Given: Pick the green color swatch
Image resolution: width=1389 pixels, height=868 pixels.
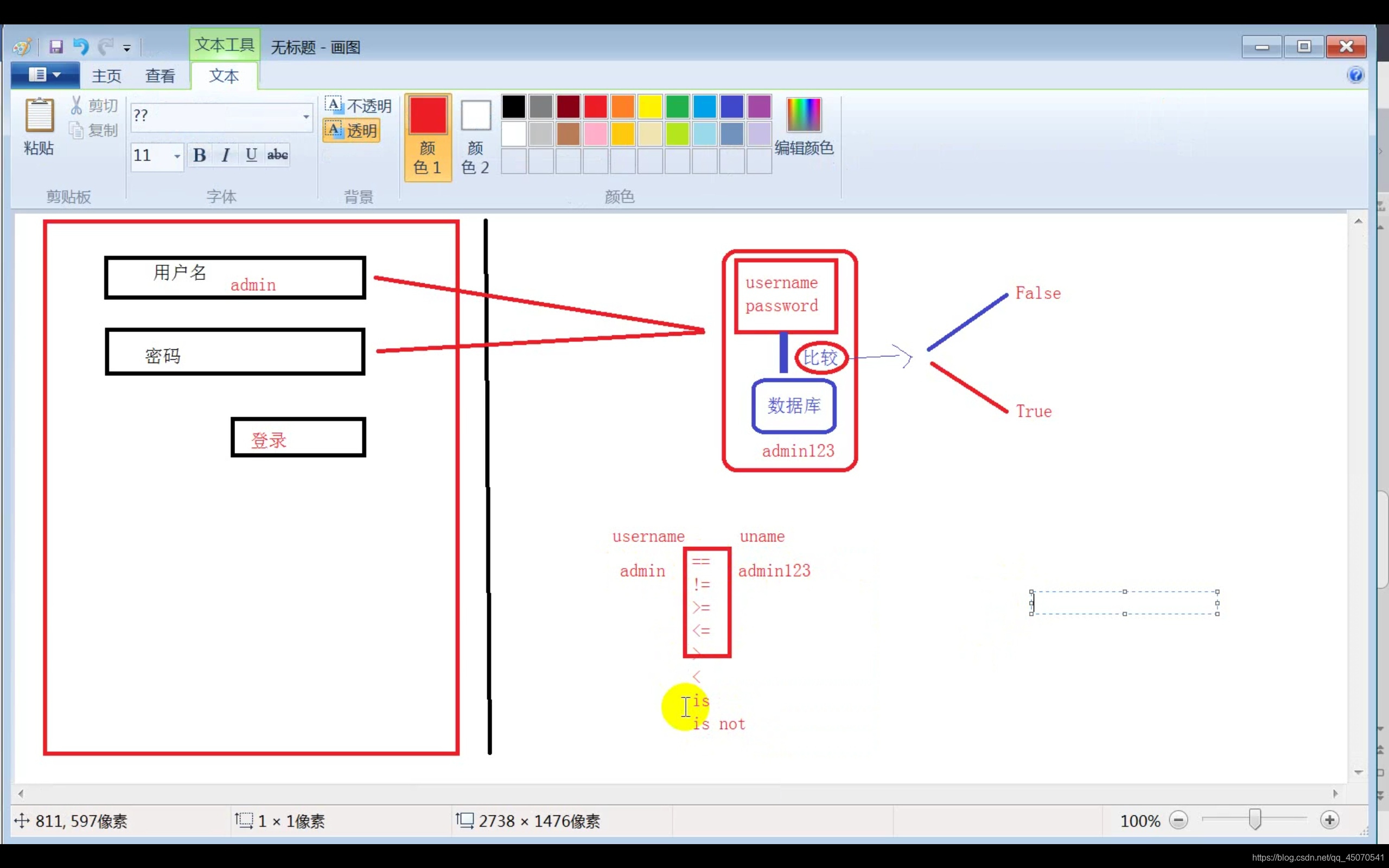Looking at the screenshot, I should (x=677, y=107).
